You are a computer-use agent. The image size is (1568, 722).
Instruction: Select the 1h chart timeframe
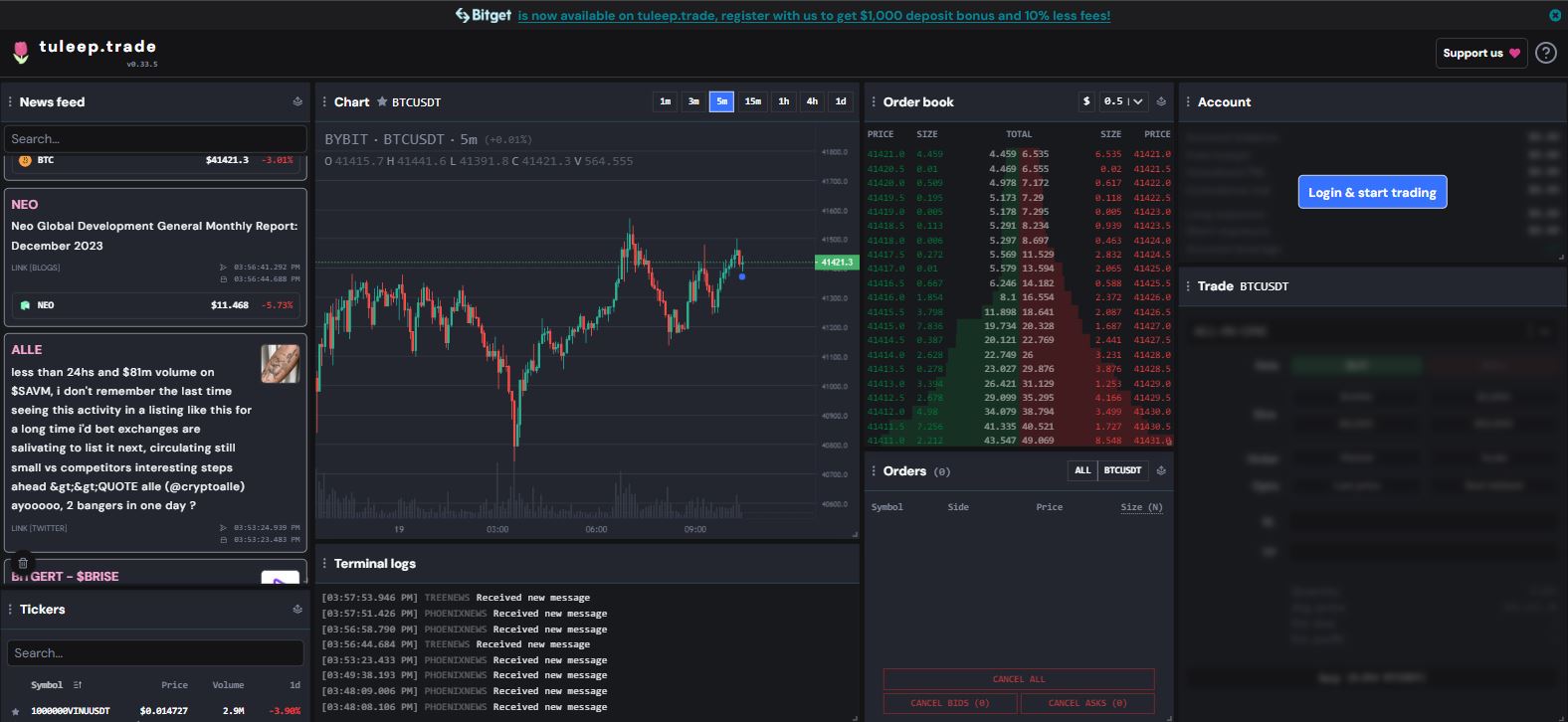784,101
